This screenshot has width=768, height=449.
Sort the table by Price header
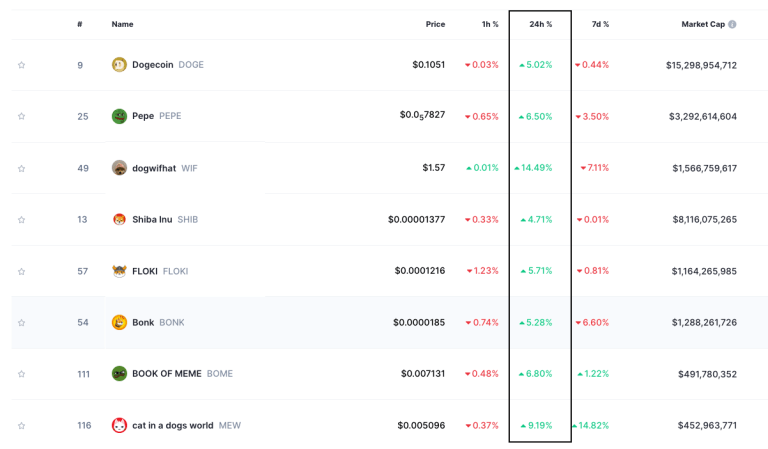[434, 24]
